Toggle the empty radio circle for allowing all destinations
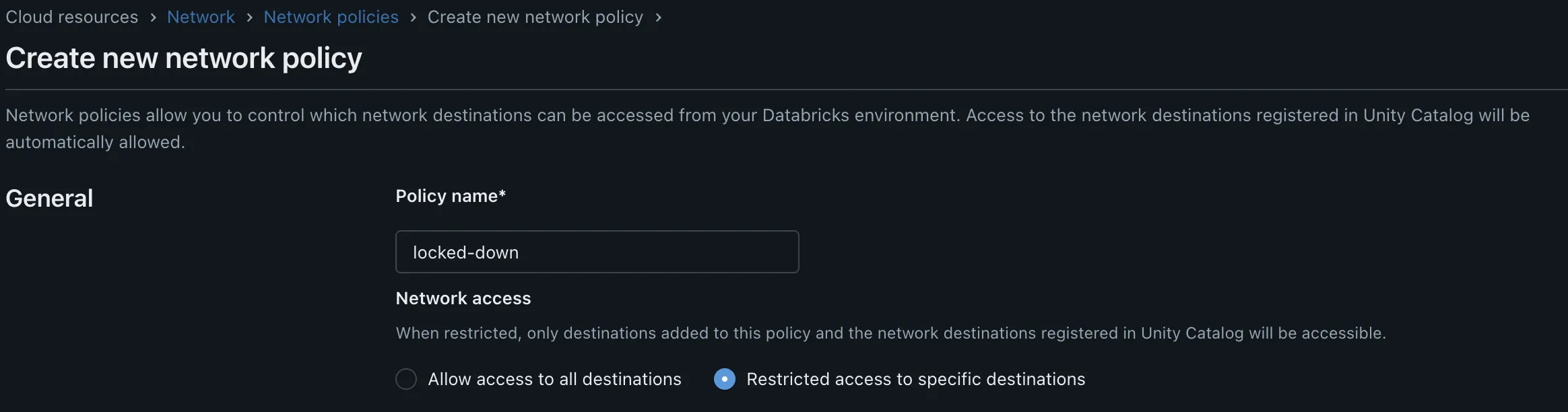The width and height of the screenshot is (1568, 412). pos(406,379)
